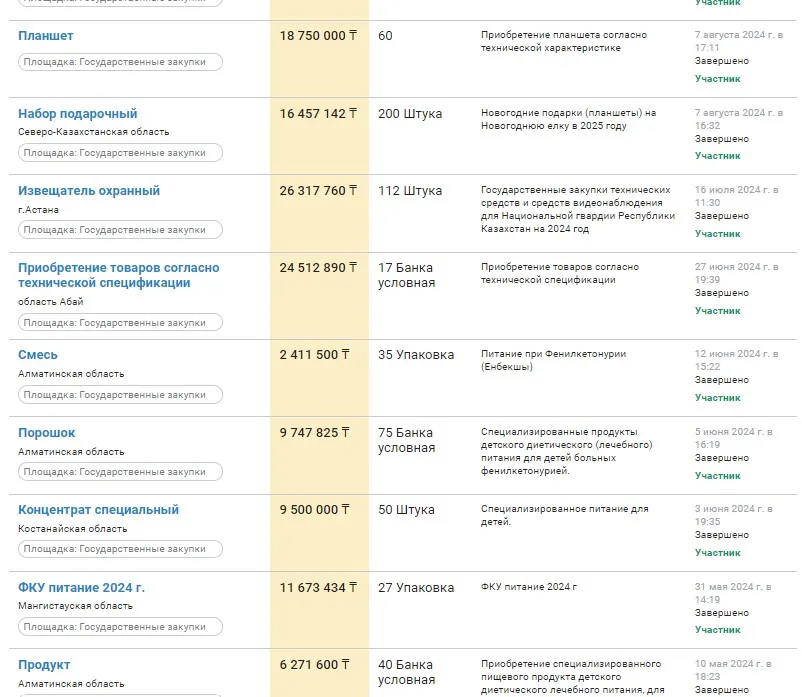The height and width of the screenshot is (697, 802).
Task: Click the Извещатель охранный title
Action: click(x=89, y=191)
